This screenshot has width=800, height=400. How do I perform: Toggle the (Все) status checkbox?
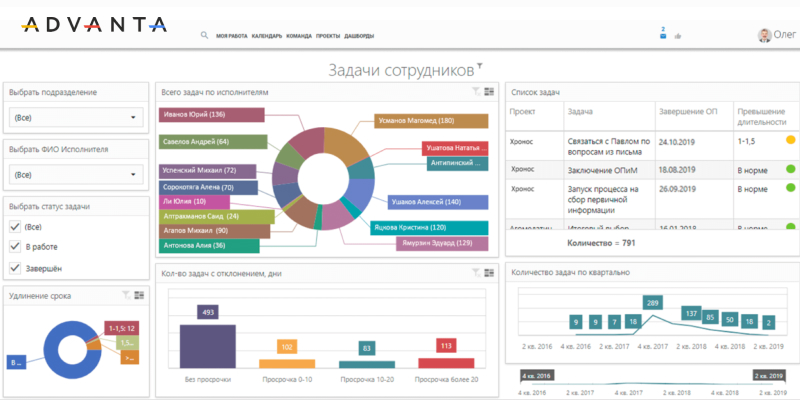[x=15, y=227]
